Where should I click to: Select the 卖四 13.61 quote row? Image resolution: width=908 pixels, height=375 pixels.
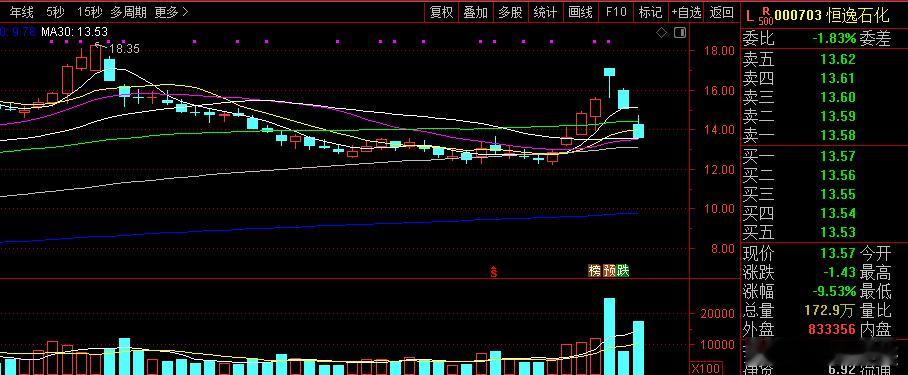pyautogui.click(x=799, y=78)
